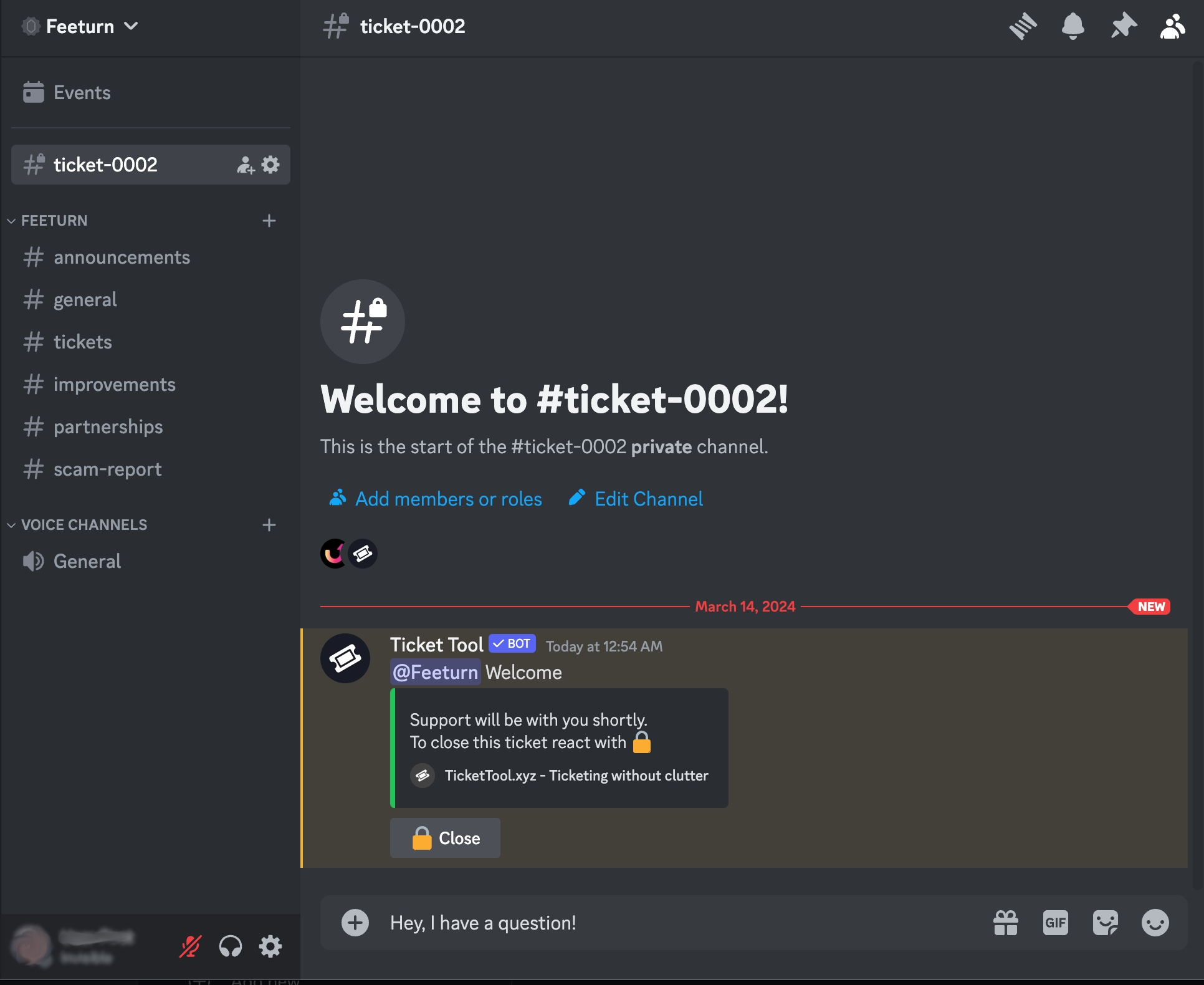Click the gift Nitro icon
The width and height of the screenshot is (1204, 985).
click(x=1006, y=923)
